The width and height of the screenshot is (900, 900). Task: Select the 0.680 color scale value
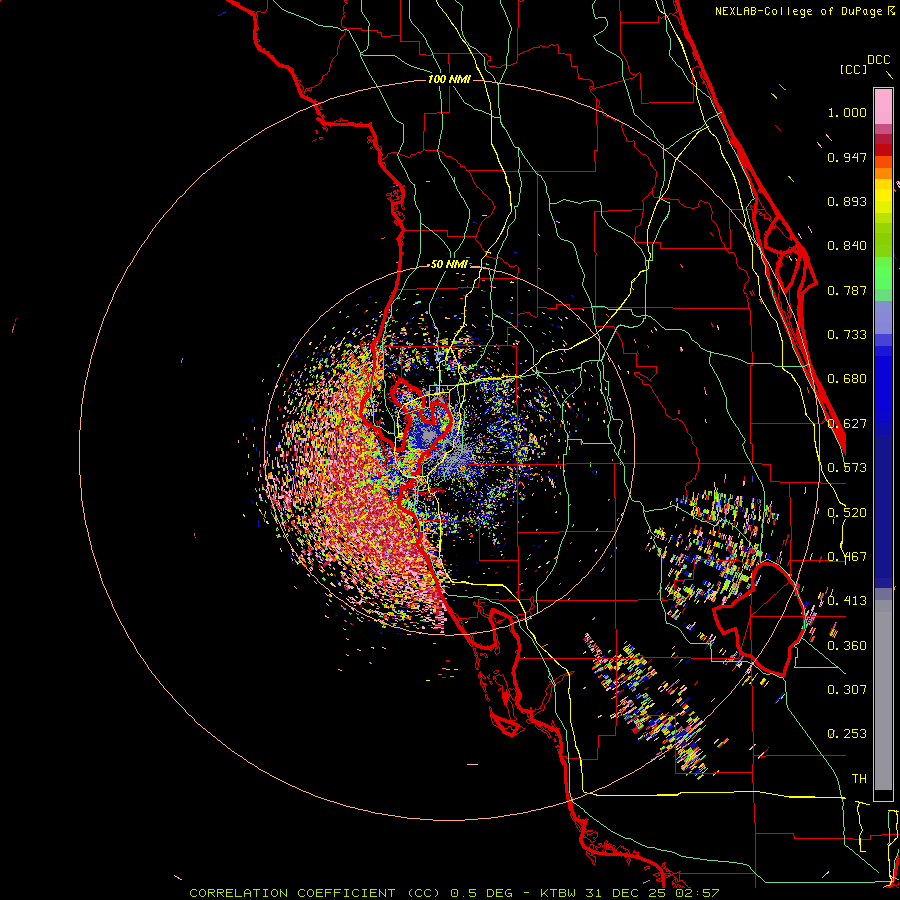pyautogui.click(x=847, y=379)
